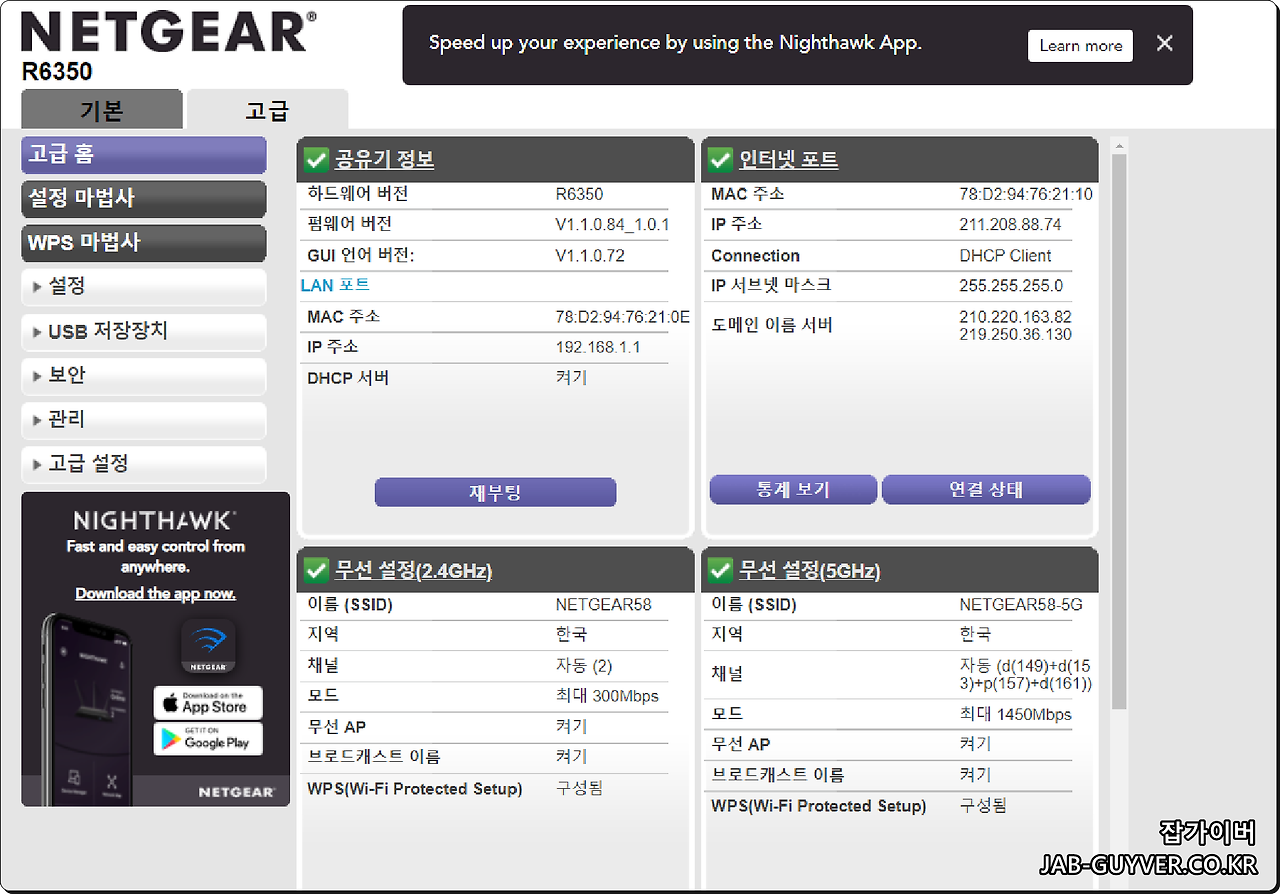
Task: Click LAN MAC address 78:D2:94:76:21:0E
Action: [x=622, y=317]
